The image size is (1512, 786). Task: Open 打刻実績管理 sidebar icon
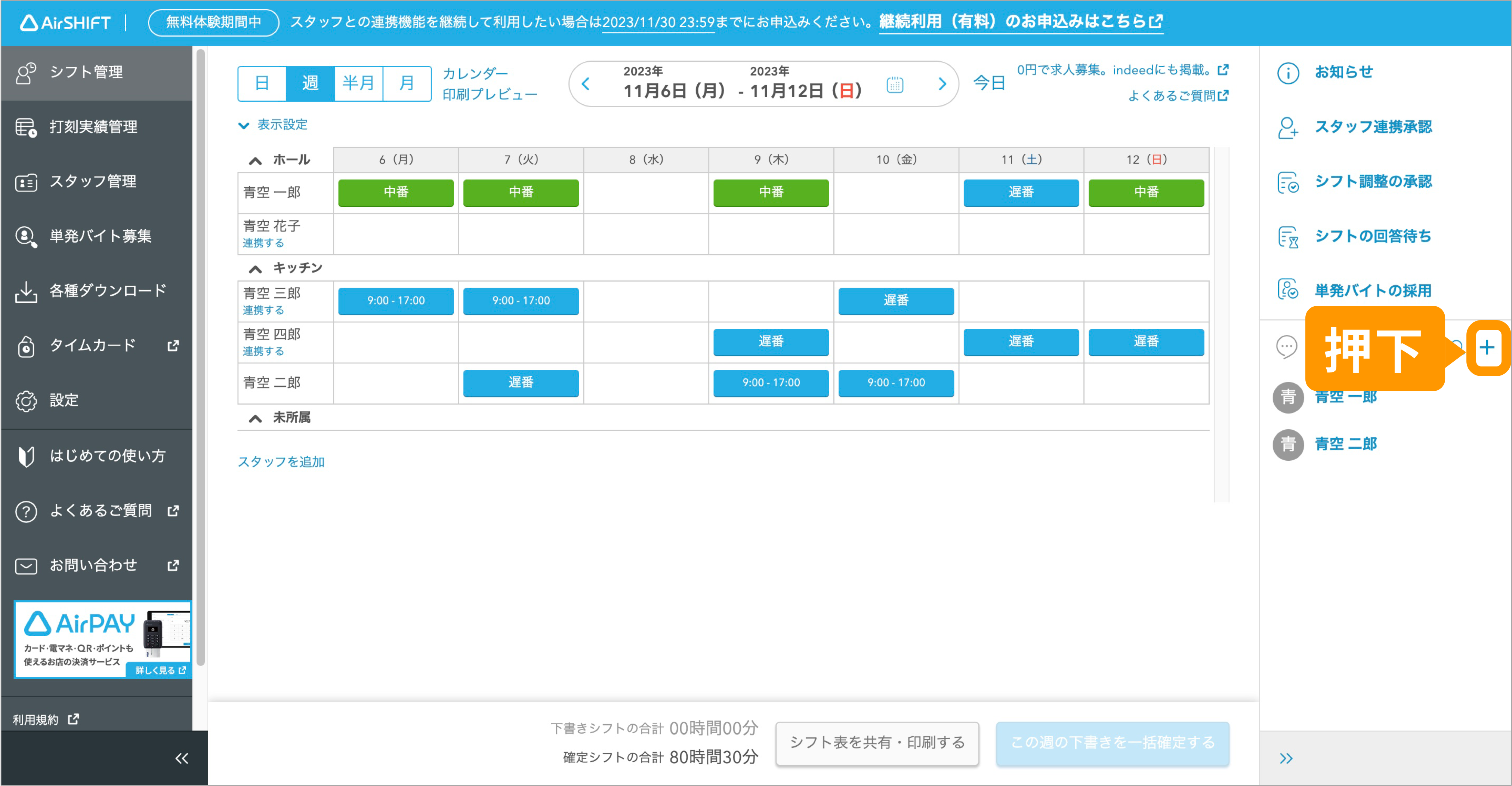pyautogui.click(x=26, y=127)
